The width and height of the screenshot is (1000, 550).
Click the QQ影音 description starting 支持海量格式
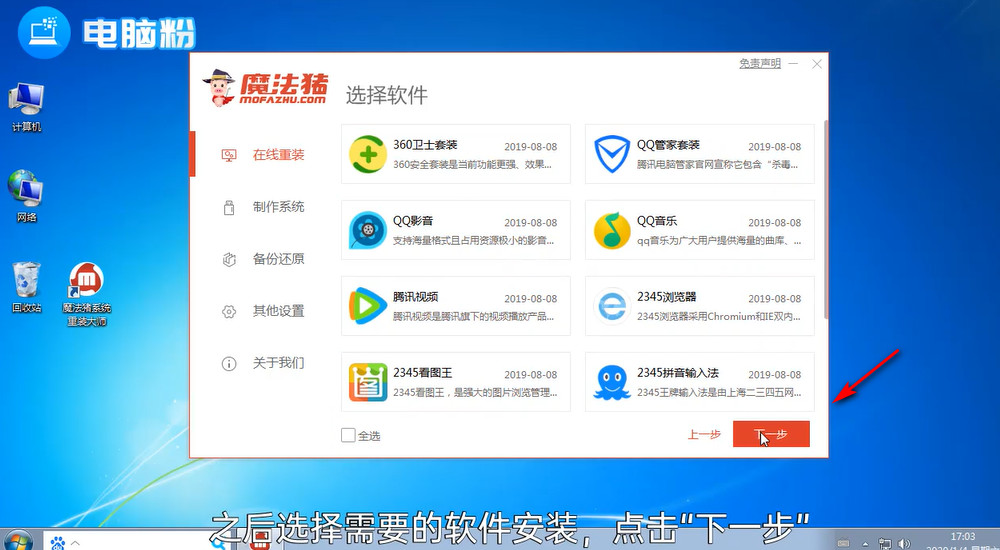coord(473,241)
